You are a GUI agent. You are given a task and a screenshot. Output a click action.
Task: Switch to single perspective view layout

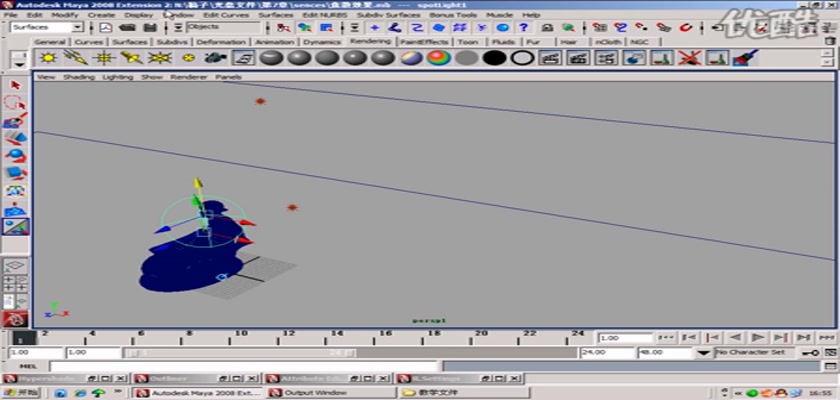pyautogui.click(x=16, y=266)
